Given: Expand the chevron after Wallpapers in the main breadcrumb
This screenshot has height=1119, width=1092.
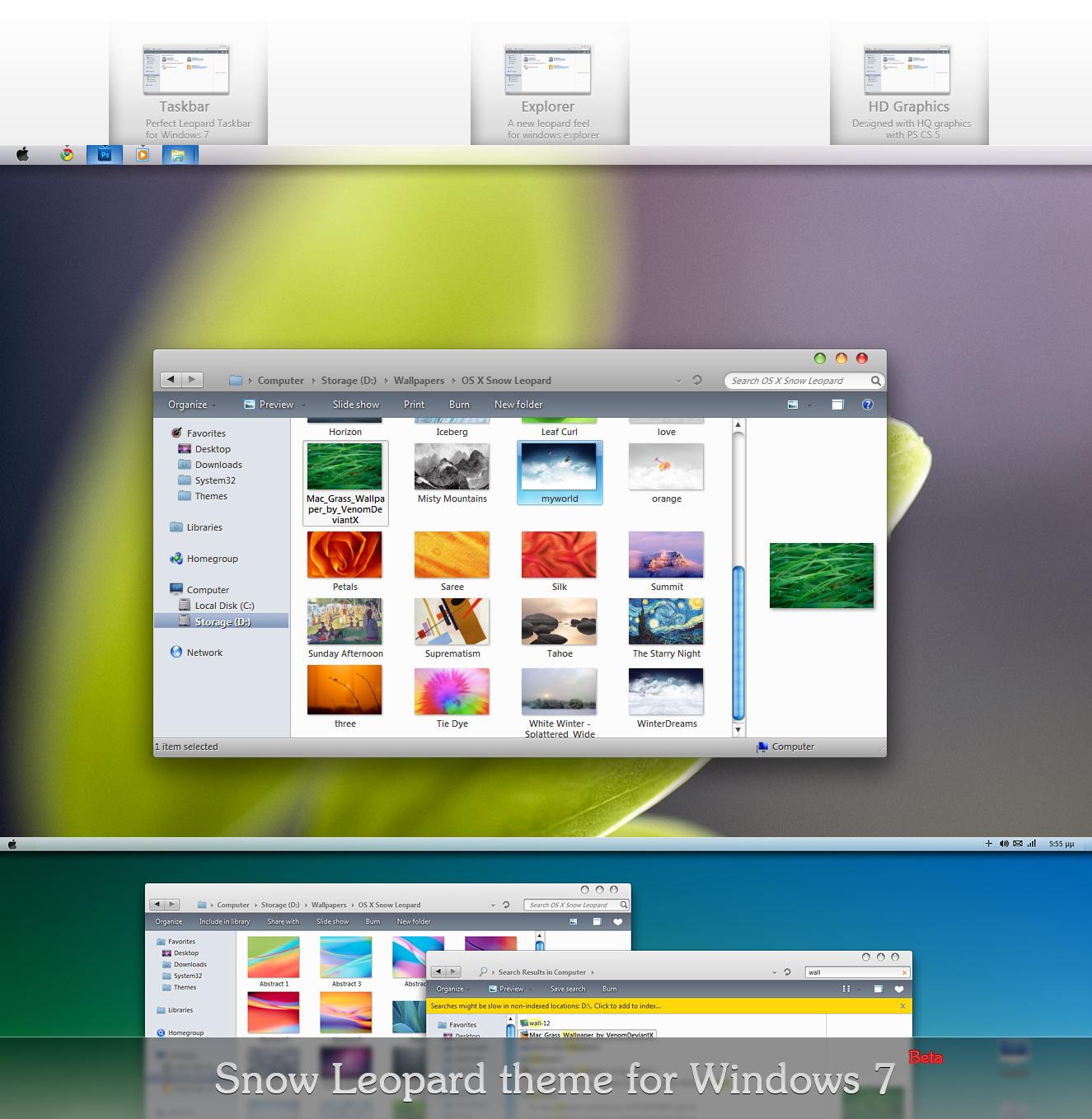Looking at the screenshot, I should click(x=453, y=381).
